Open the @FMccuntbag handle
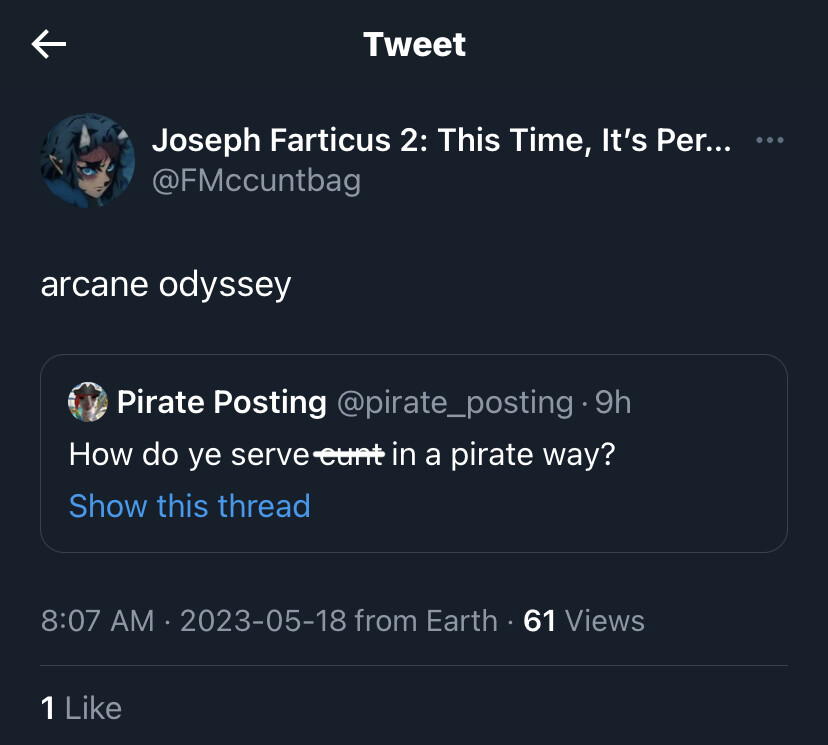Screen dimensions: 828x745 pyautogui.click(x=256, y=181)
